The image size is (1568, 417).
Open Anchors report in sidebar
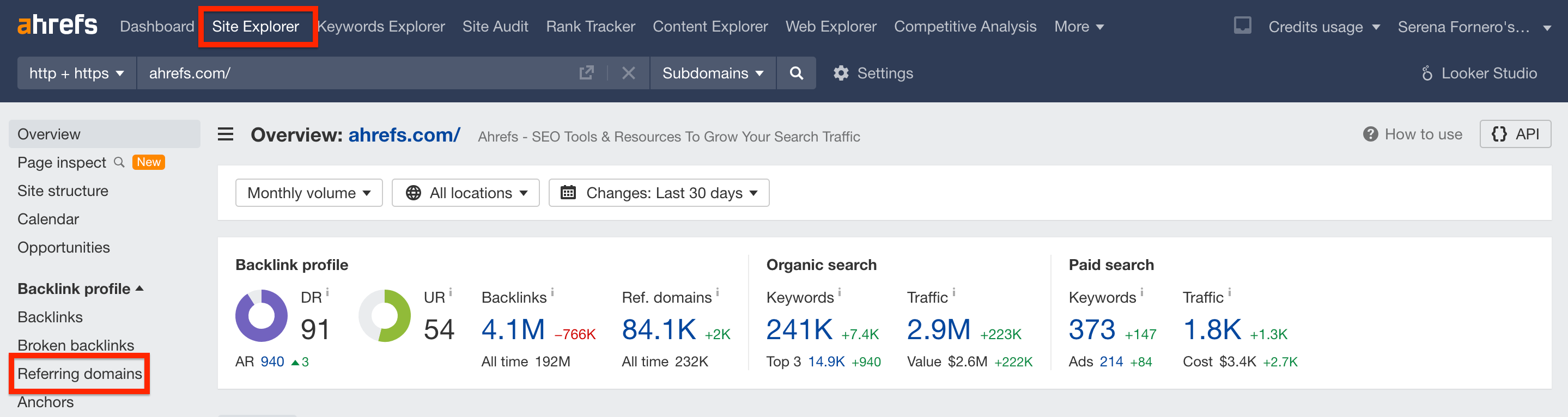click(x=46, y=402)
